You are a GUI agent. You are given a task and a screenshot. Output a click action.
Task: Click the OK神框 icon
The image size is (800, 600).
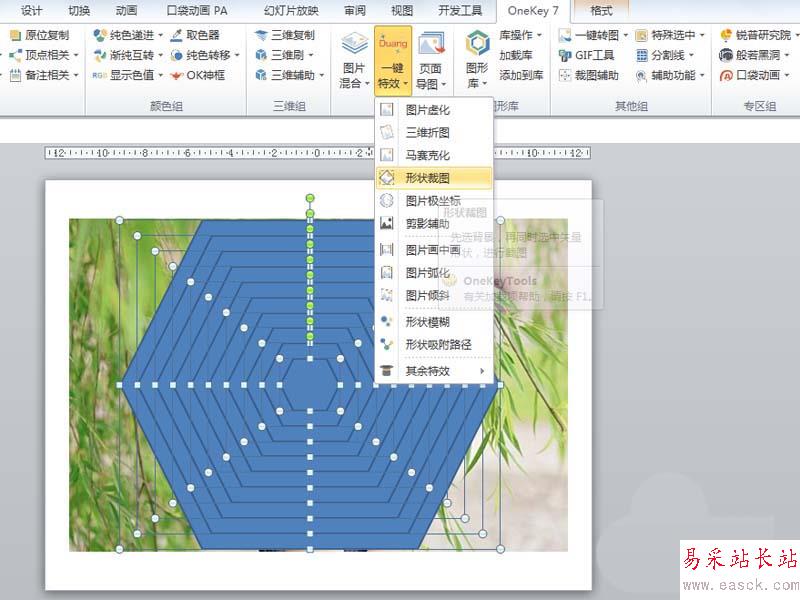pyautogui.click(x=177, y=75)
